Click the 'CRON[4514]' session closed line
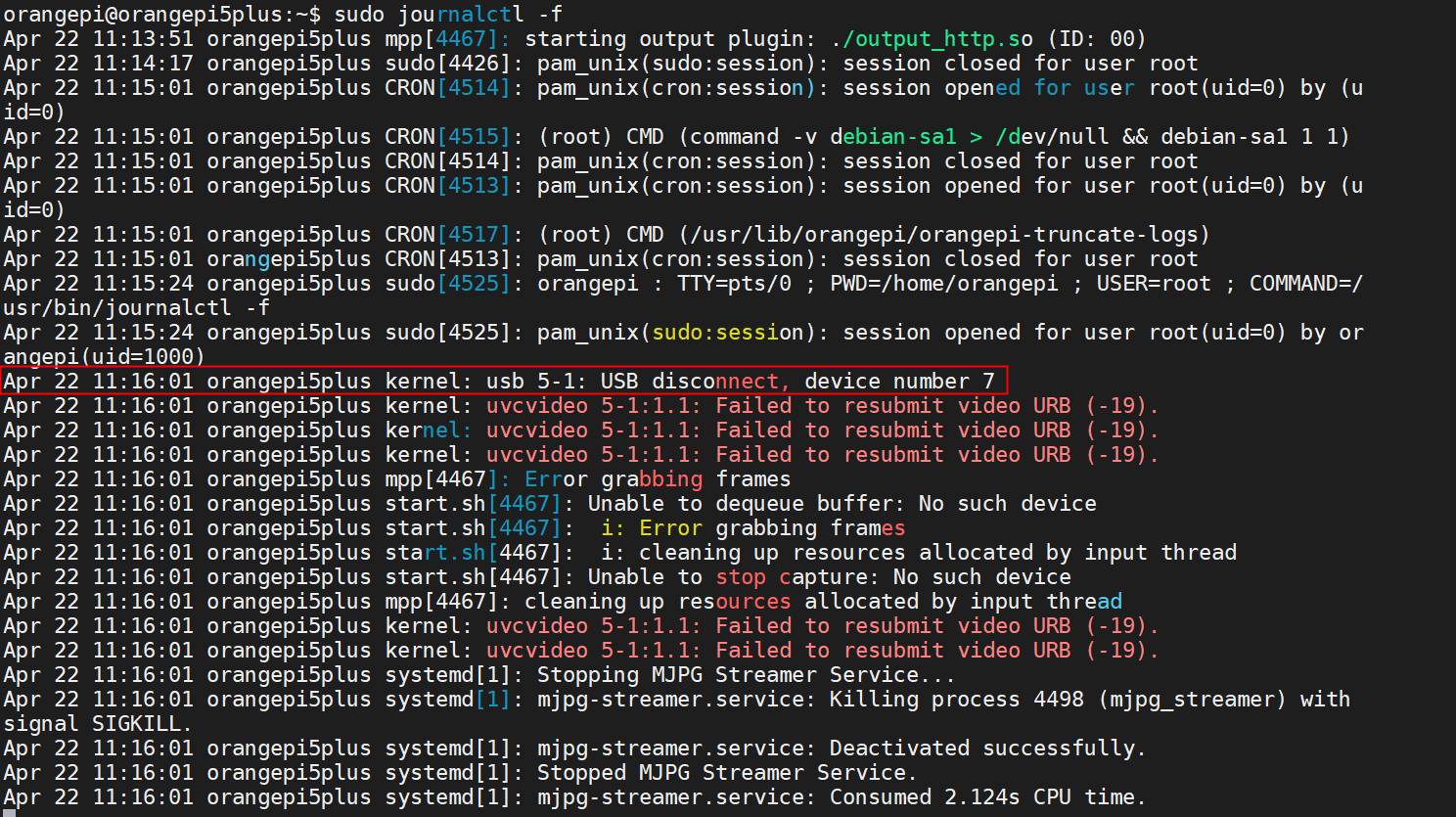 tap(601, 161)
